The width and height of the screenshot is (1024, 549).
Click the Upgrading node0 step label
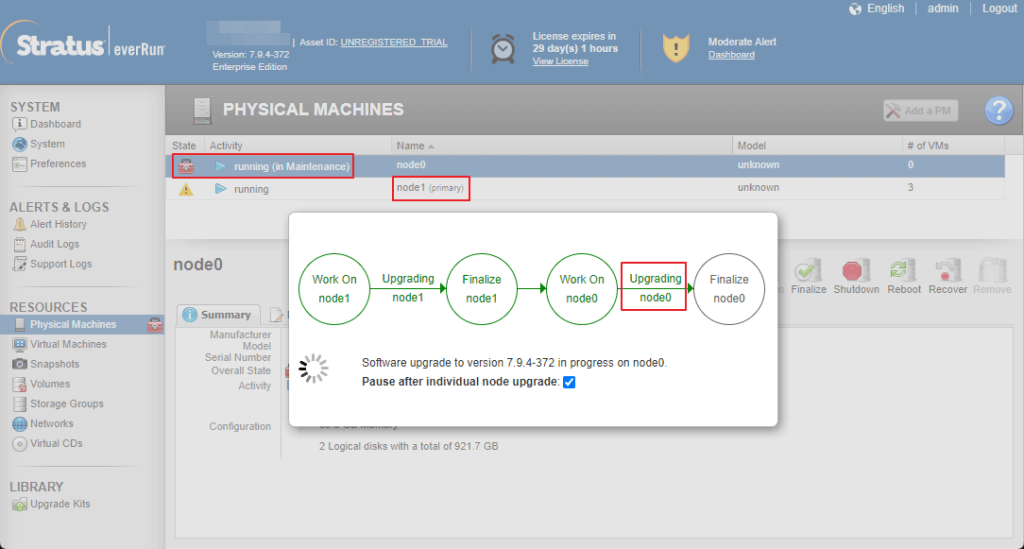(x=655, y=288)
